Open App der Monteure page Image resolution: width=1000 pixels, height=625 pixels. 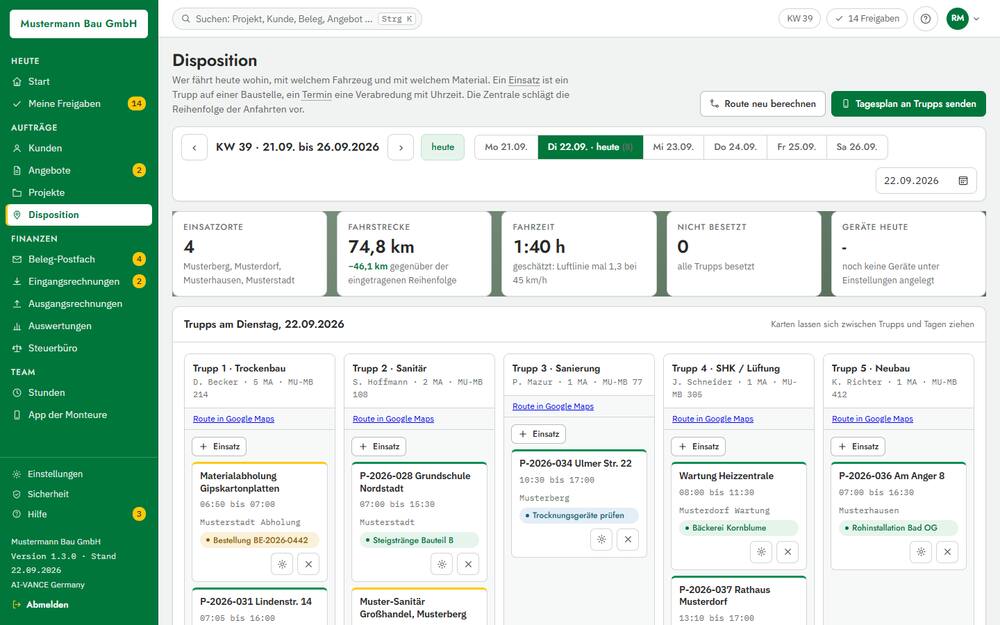pyautogui.click(x=79, y=415)
